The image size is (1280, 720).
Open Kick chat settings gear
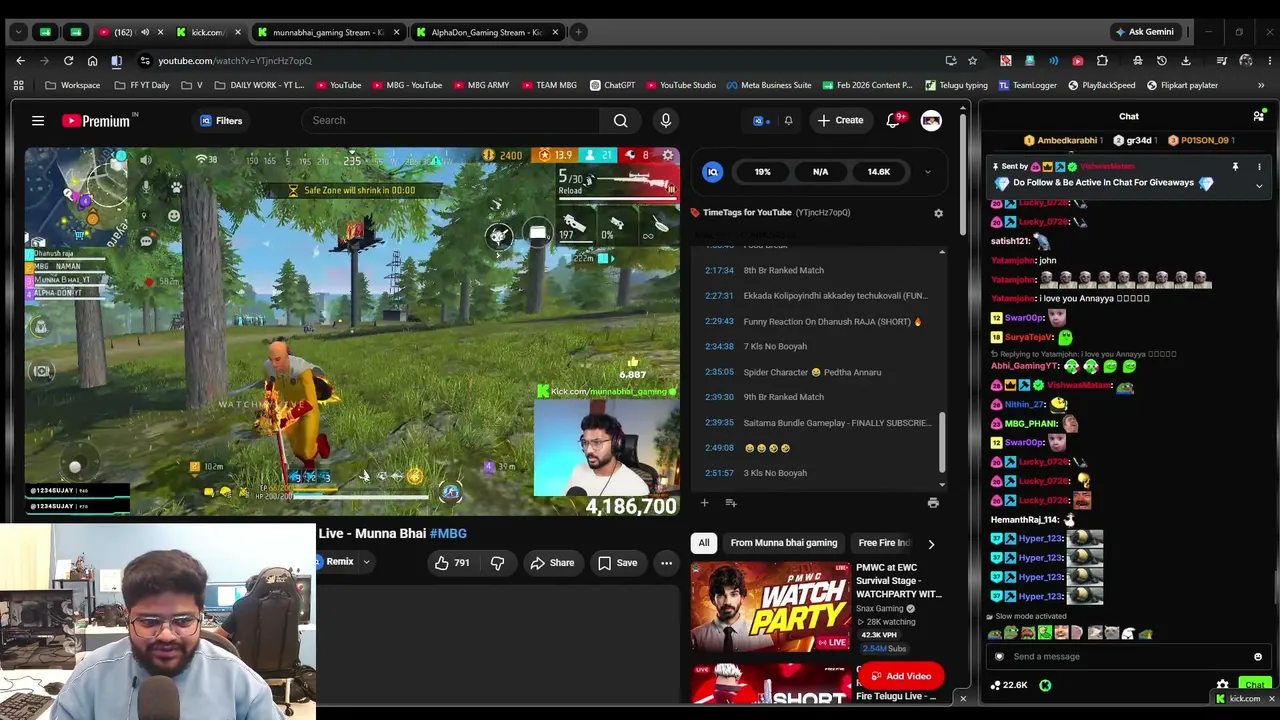[x=1222, y=686]
